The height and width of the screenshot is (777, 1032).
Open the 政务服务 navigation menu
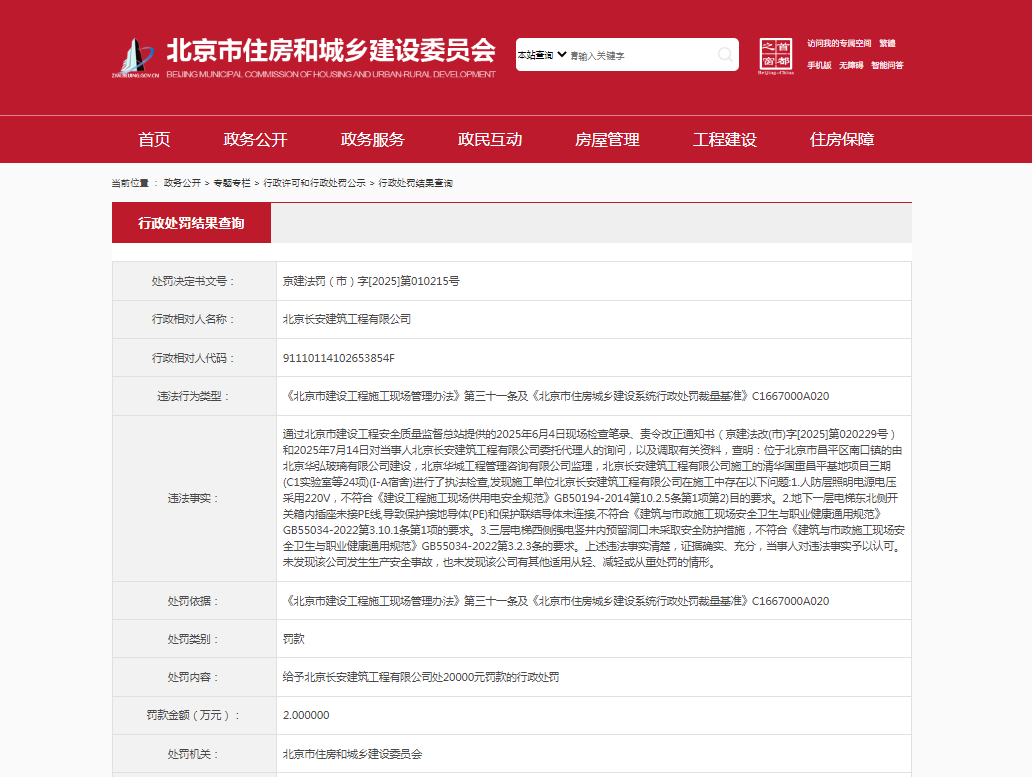pos(372,140)
